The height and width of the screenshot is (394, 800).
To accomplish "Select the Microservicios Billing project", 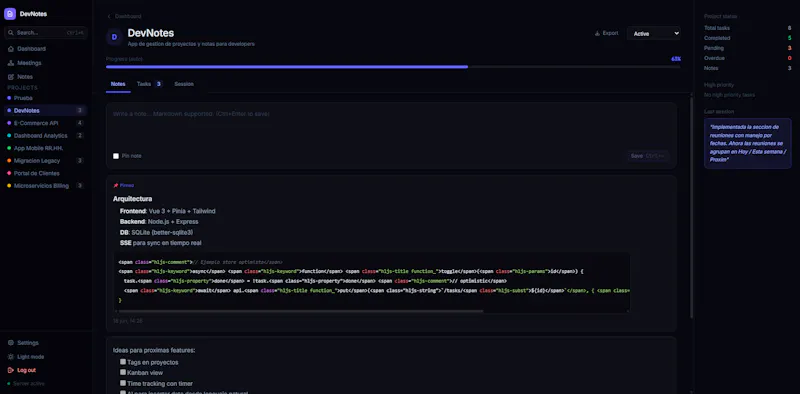I will tap(45, 186).
